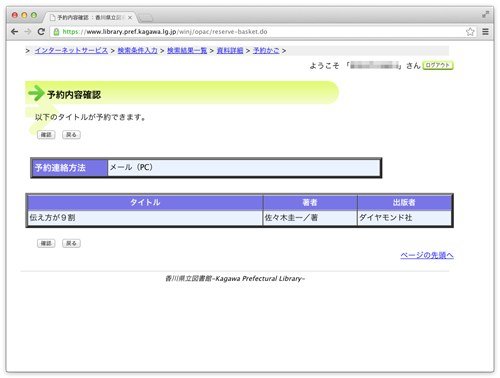Image resolution: width=500 pixels, height=378 pixels.
Task: Click the メール(PC) contact method value
Action: pos(244,167)
